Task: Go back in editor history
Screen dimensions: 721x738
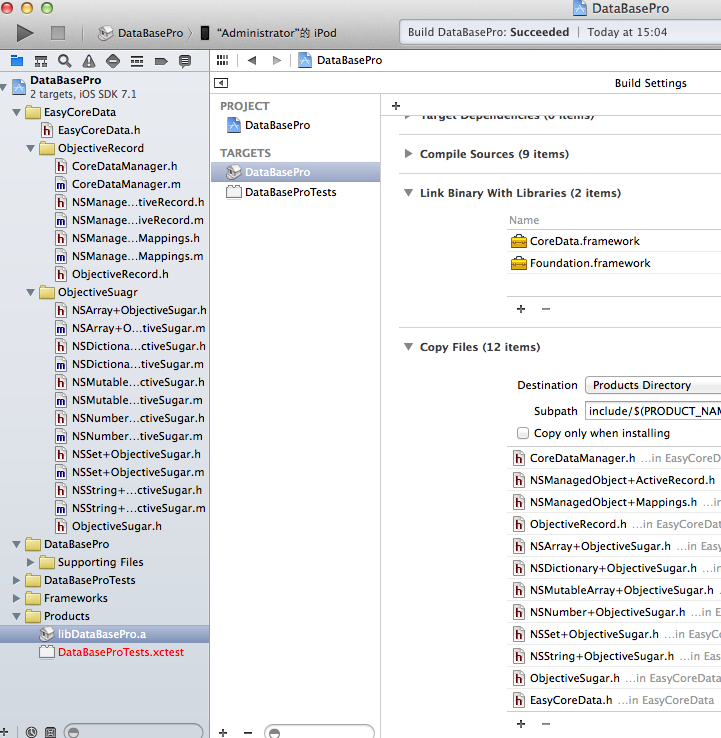Action: [252, 60]
